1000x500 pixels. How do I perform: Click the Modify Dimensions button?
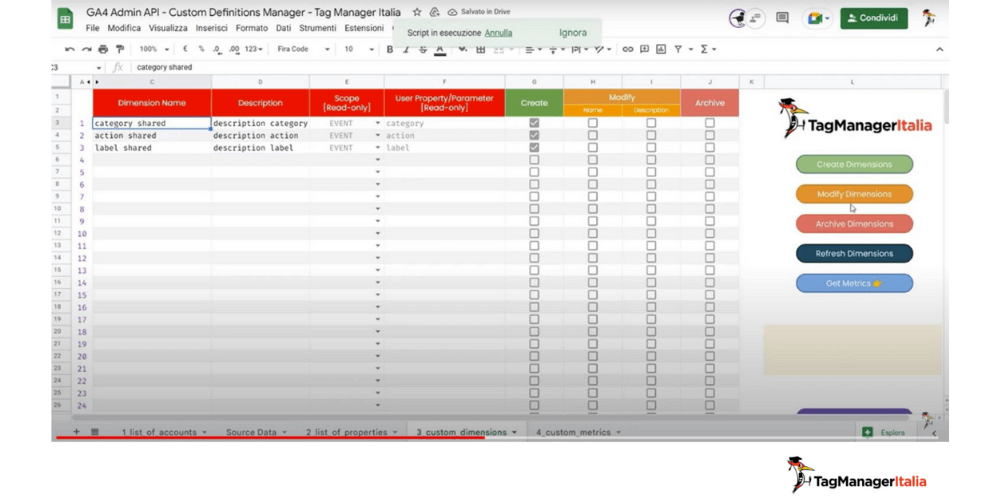(x=854, y=194)
